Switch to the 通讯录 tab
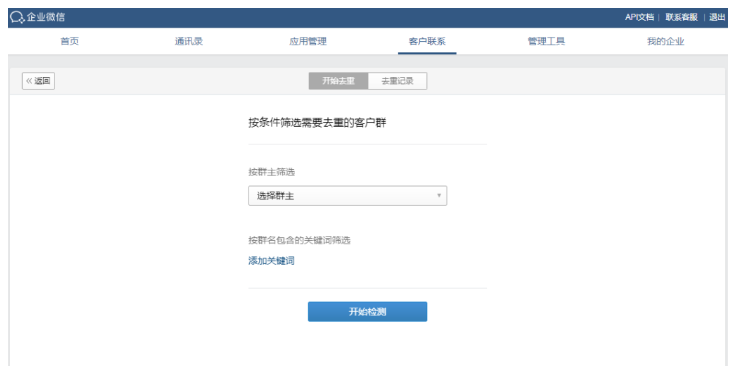The width and height of the screenshot is (739, 385). click(x=189, y=41)
